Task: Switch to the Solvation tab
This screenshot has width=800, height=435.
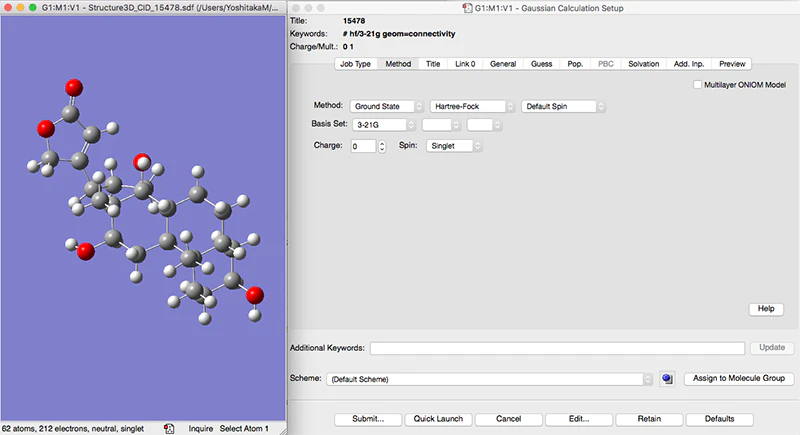Action: point(643,64)
